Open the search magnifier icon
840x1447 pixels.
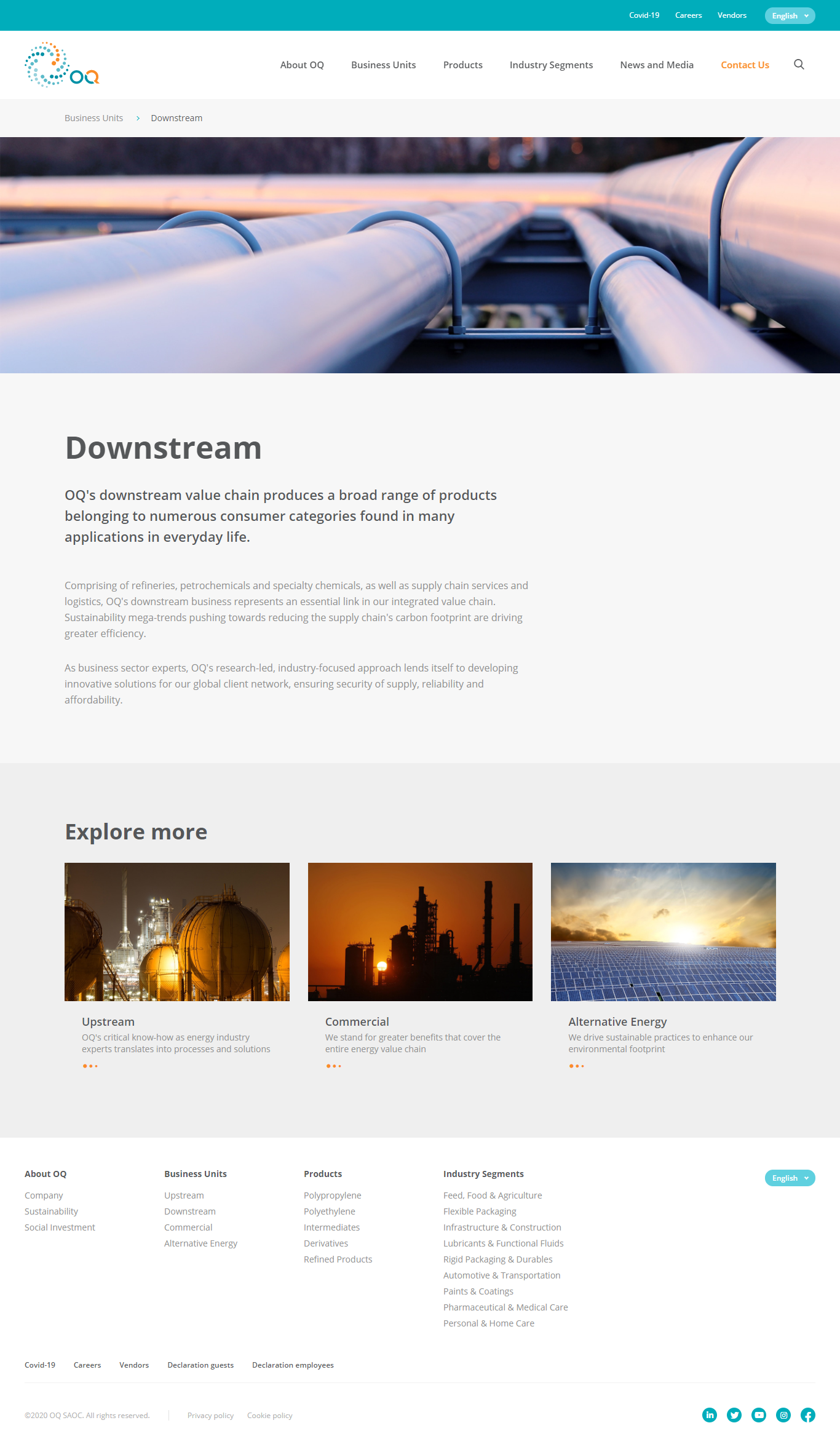coord(799,65)
